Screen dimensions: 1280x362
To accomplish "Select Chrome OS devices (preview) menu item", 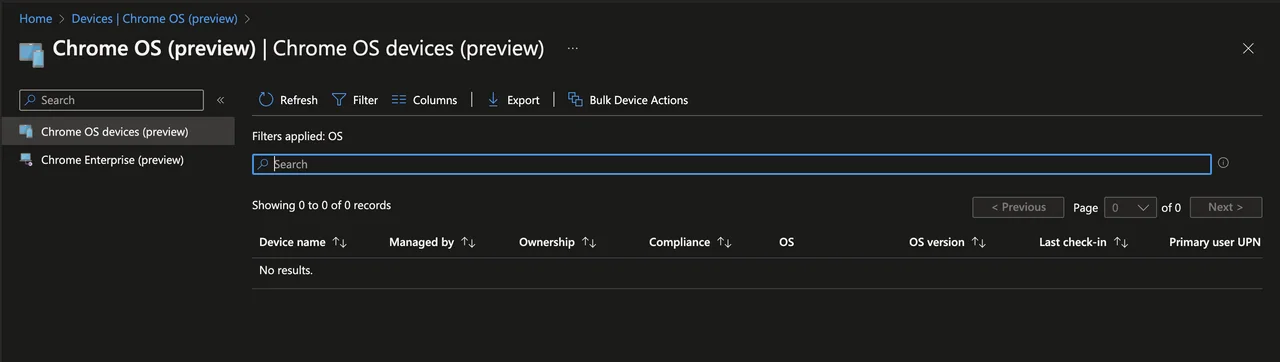I will (x=117, y=131).
